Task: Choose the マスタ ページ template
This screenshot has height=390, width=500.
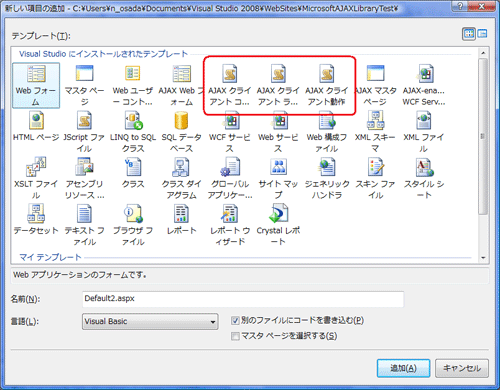Action: click(x=84, y=85)
